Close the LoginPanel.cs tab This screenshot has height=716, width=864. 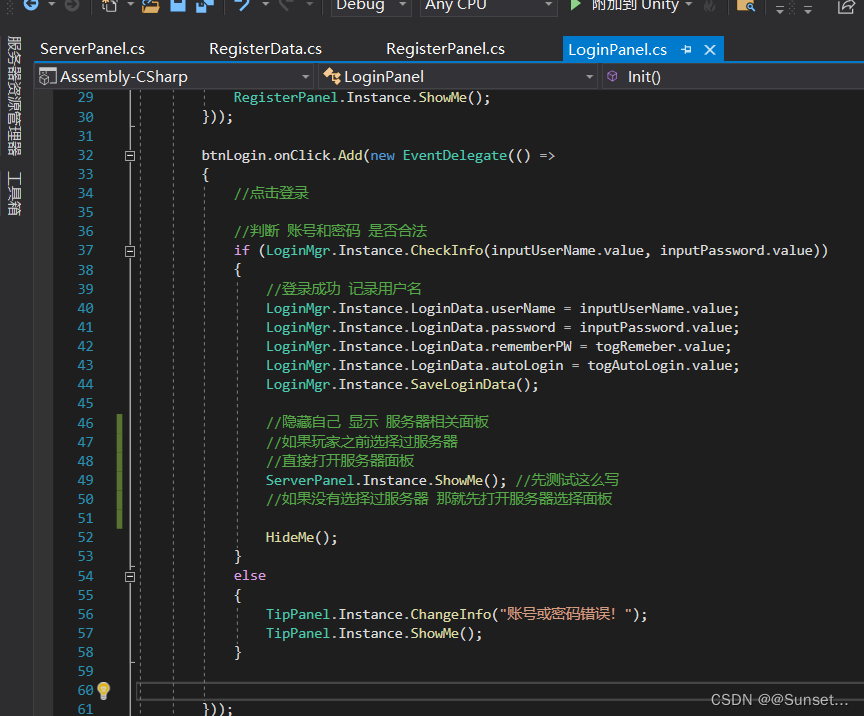[710, 50]
